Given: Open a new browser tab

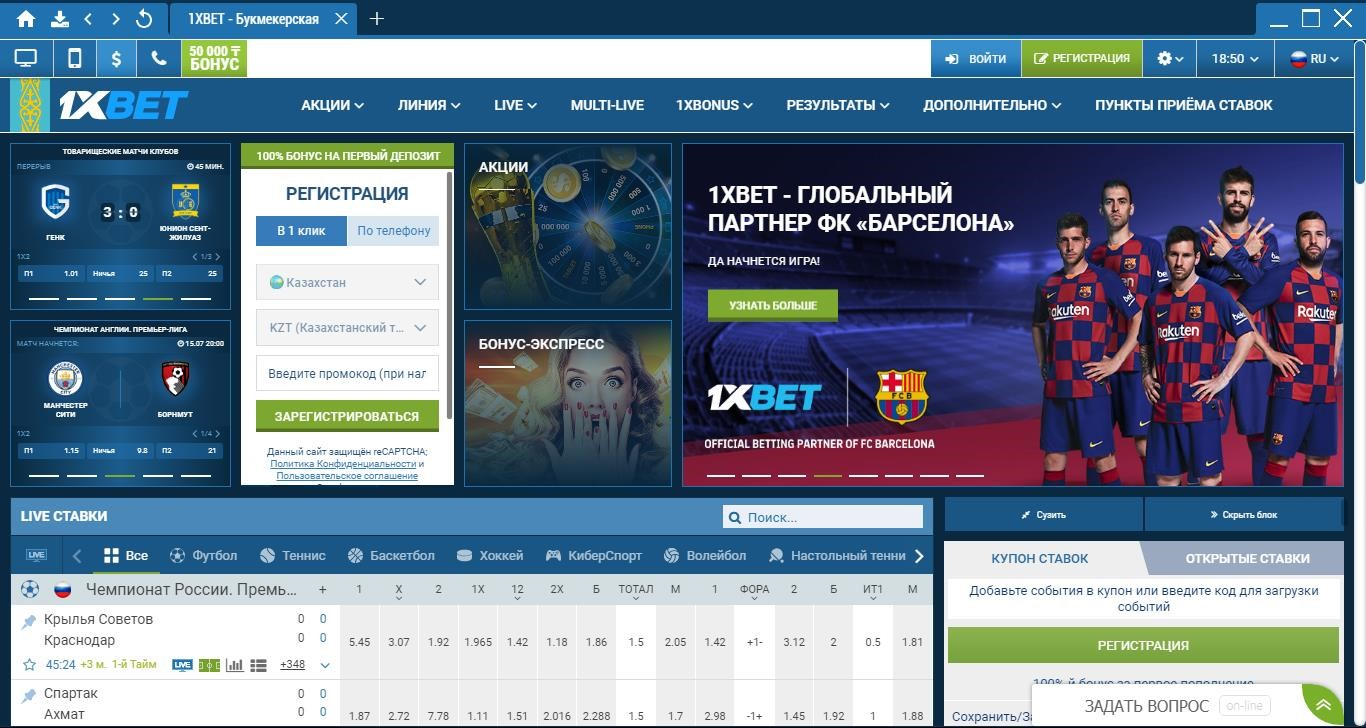Looking at the screenshot, I should 376,19.
